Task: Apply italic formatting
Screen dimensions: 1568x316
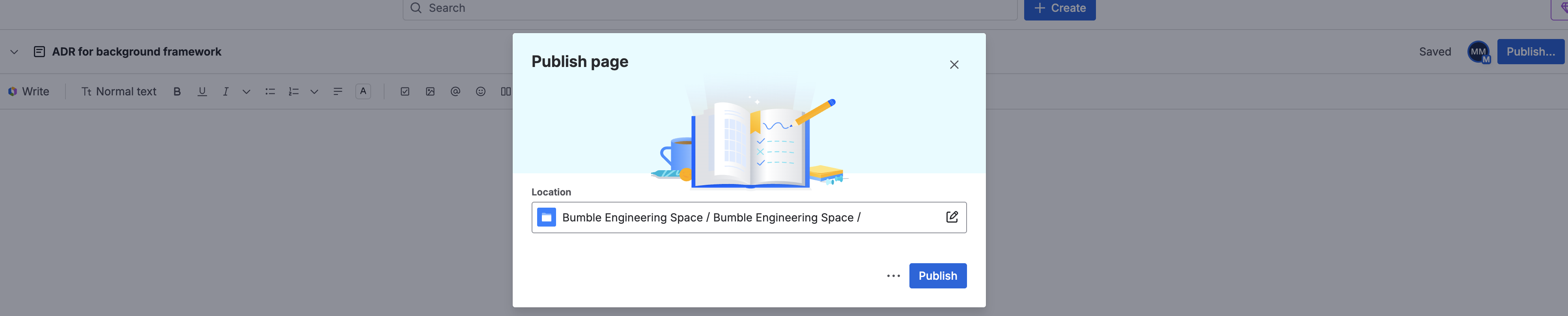Action: pyautogui.click(x=225, y=92)
